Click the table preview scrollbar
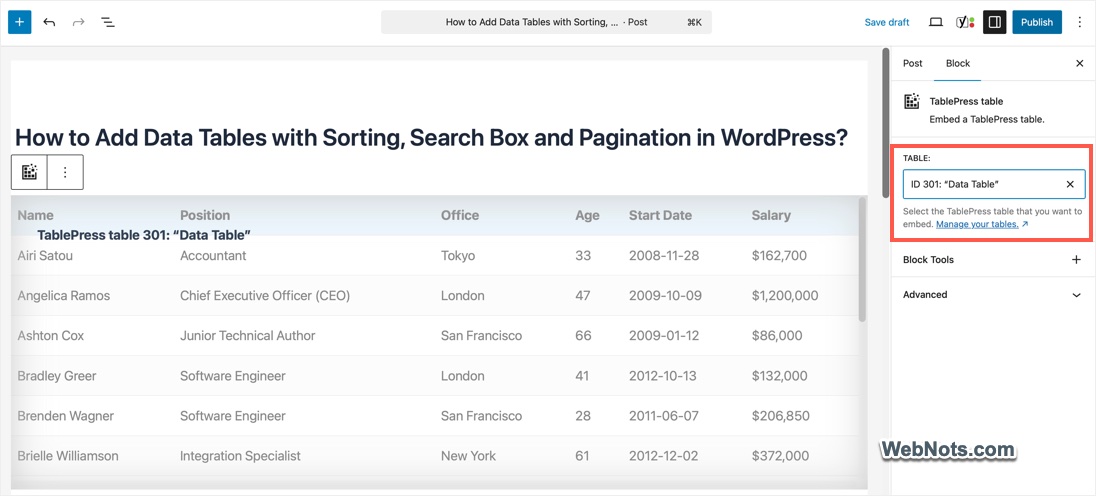1096x496 pixels. click(862, 260)
